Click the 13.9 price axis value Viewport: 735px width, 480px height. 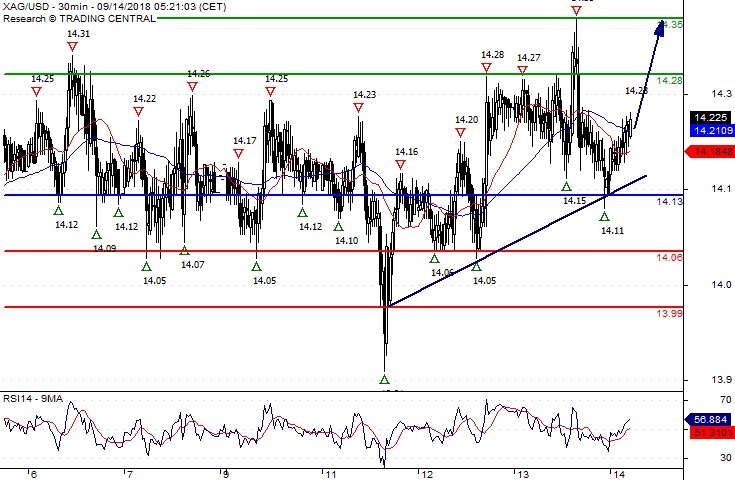coord(721,380)
